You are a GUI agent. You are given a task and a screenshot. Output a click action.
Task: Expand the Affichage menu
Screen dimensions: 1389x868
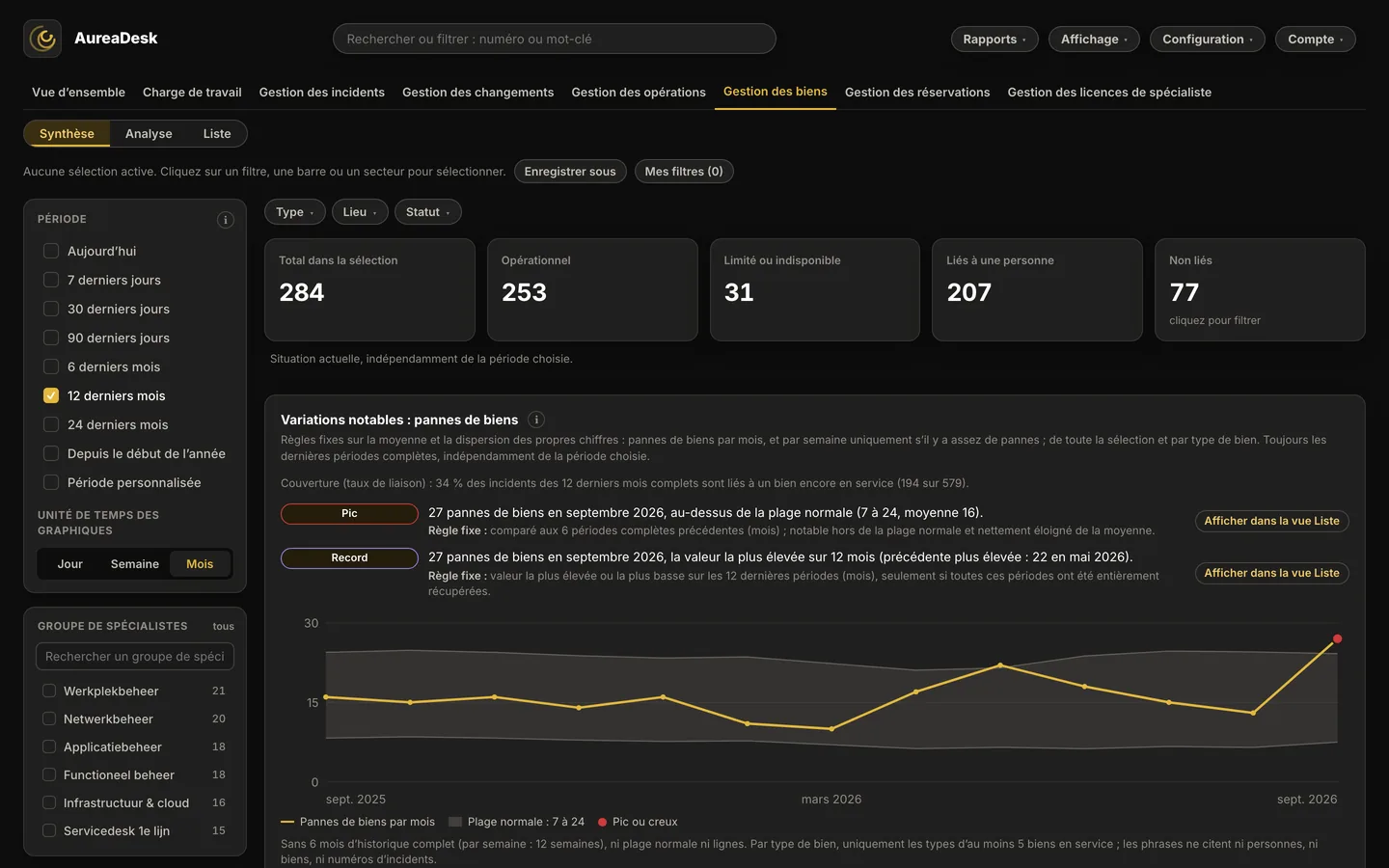[1094, 39]
